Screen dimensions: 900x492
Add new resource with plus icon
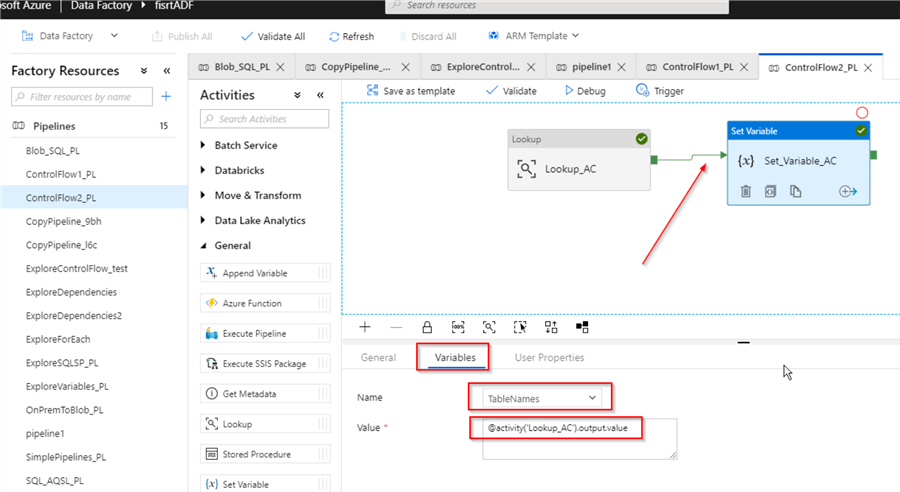(166, 96)
